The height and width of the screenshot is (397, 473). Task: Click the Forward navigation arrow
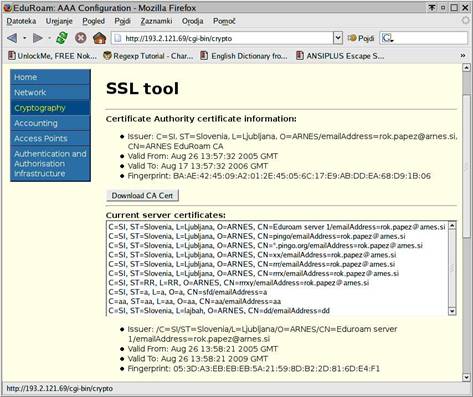(x=38, y=38)
